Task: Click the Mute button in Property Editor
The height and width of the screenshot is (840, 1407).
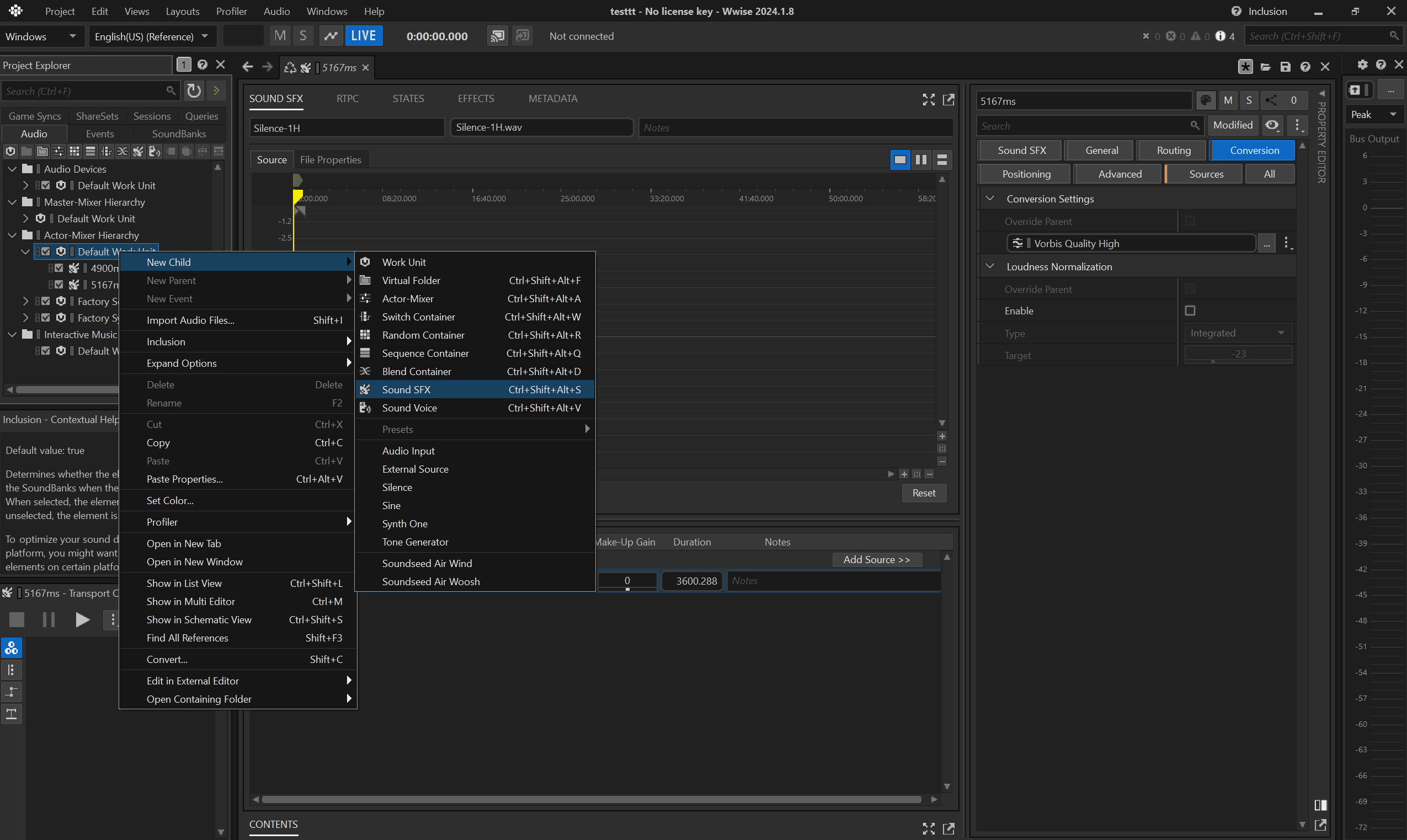Action: tap(1228, 101)
